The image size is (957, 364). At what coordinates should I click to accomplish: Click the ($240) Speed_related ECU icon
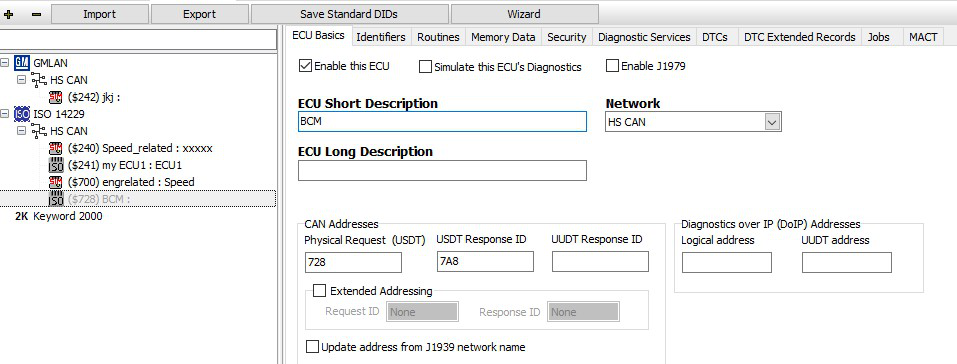pos(56,148)
